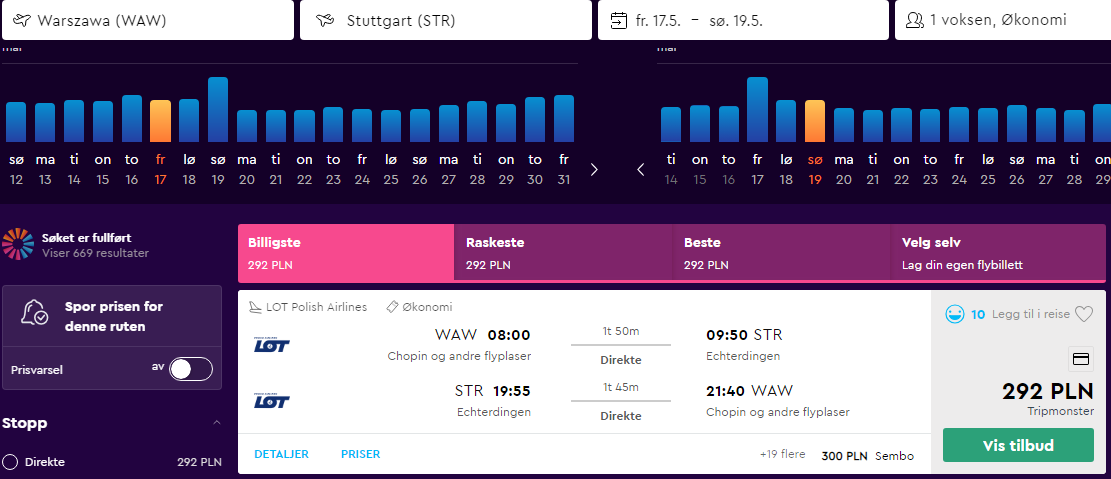Select the lø 18 bar in departure chart

coord(189,120)
